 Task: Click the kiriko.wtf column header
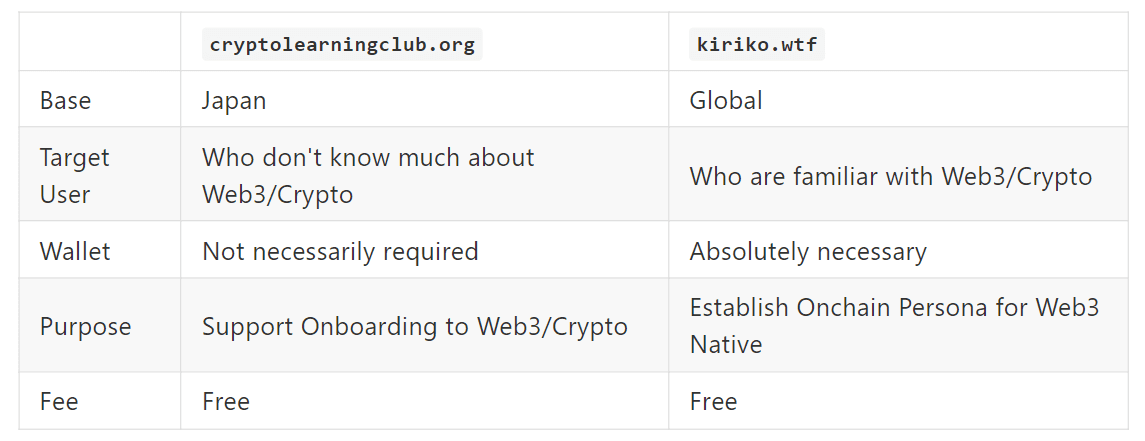[757, 45]
